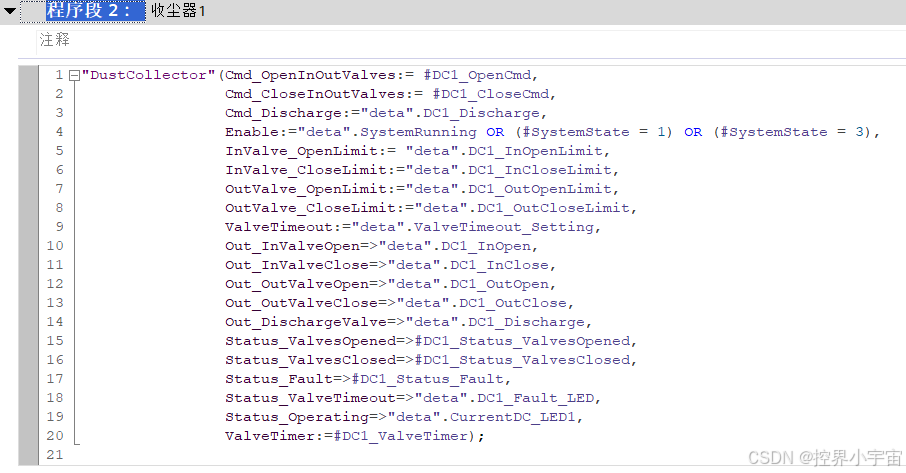906x473 pixels.
Task: Click the "DustCollector" function block name
Action: (148, 75)
